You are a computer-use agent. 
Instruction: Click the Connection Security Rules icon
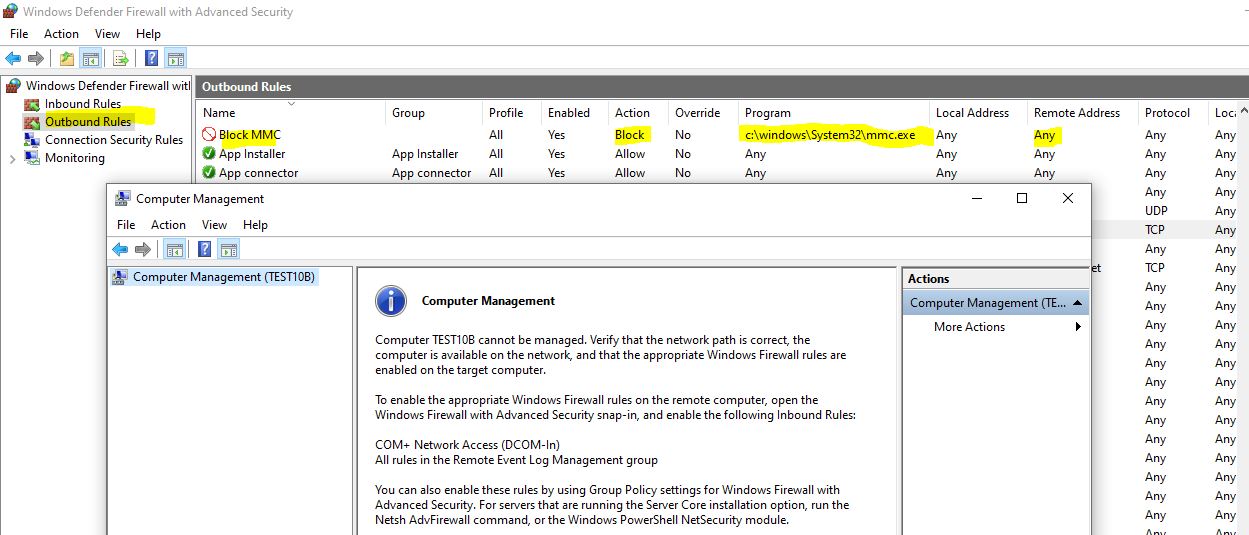pos(32,140)
